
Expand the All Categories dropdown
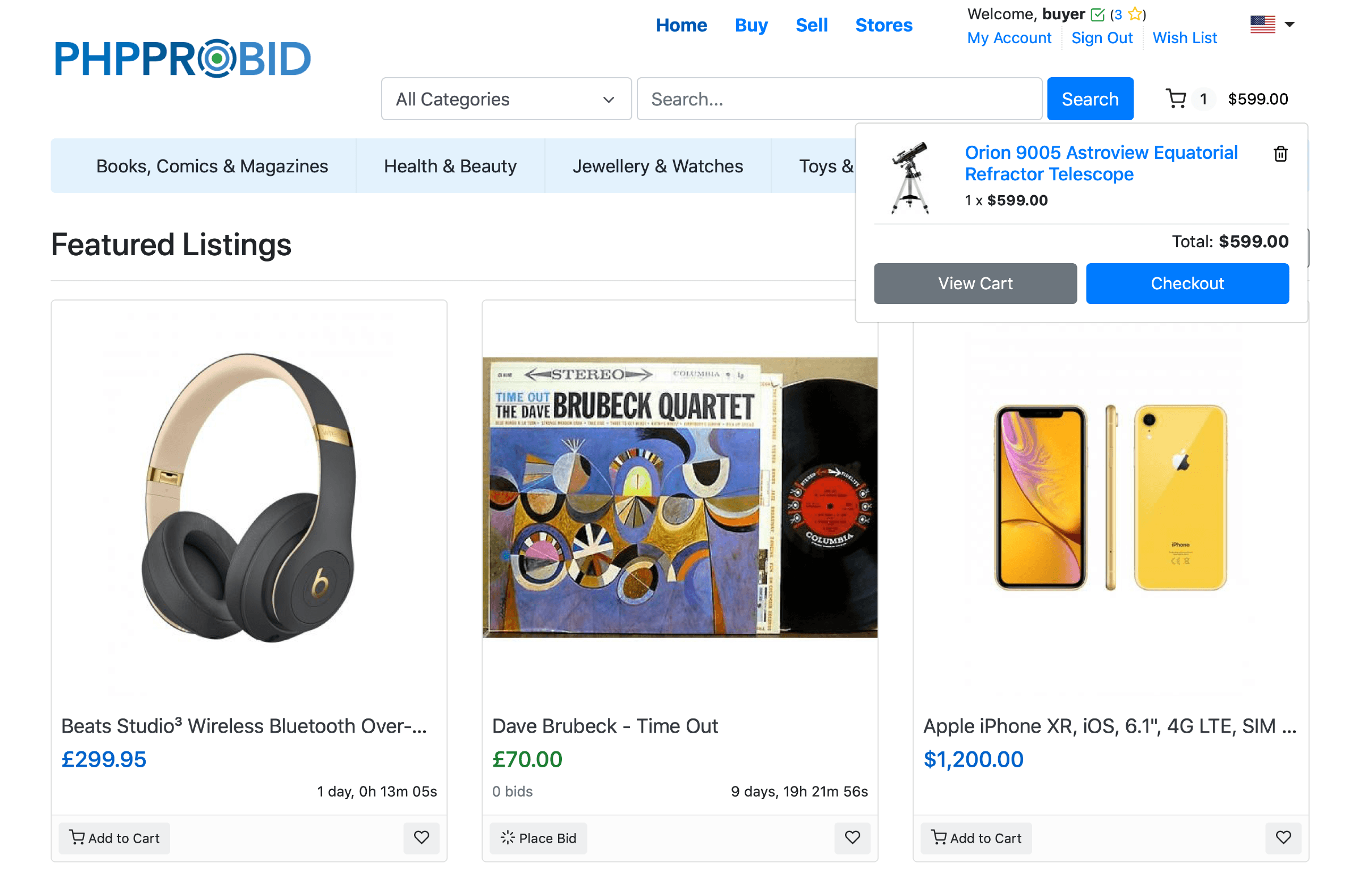[506, 99]
